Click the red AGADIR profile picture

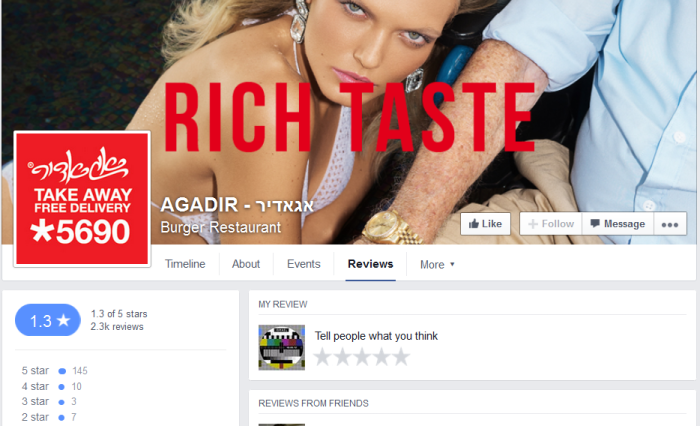pos(82,199)
